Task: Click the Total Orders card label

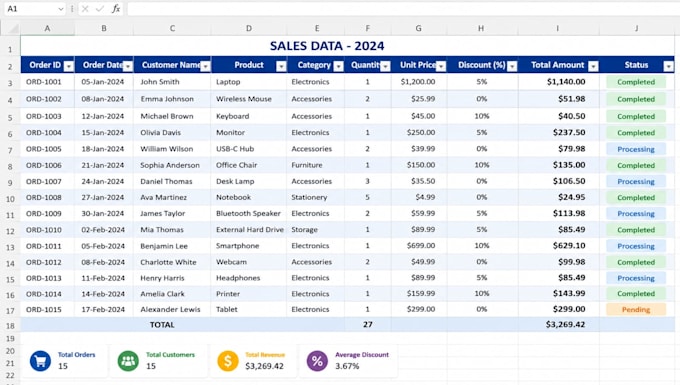Action: click(x=76, y=355)
